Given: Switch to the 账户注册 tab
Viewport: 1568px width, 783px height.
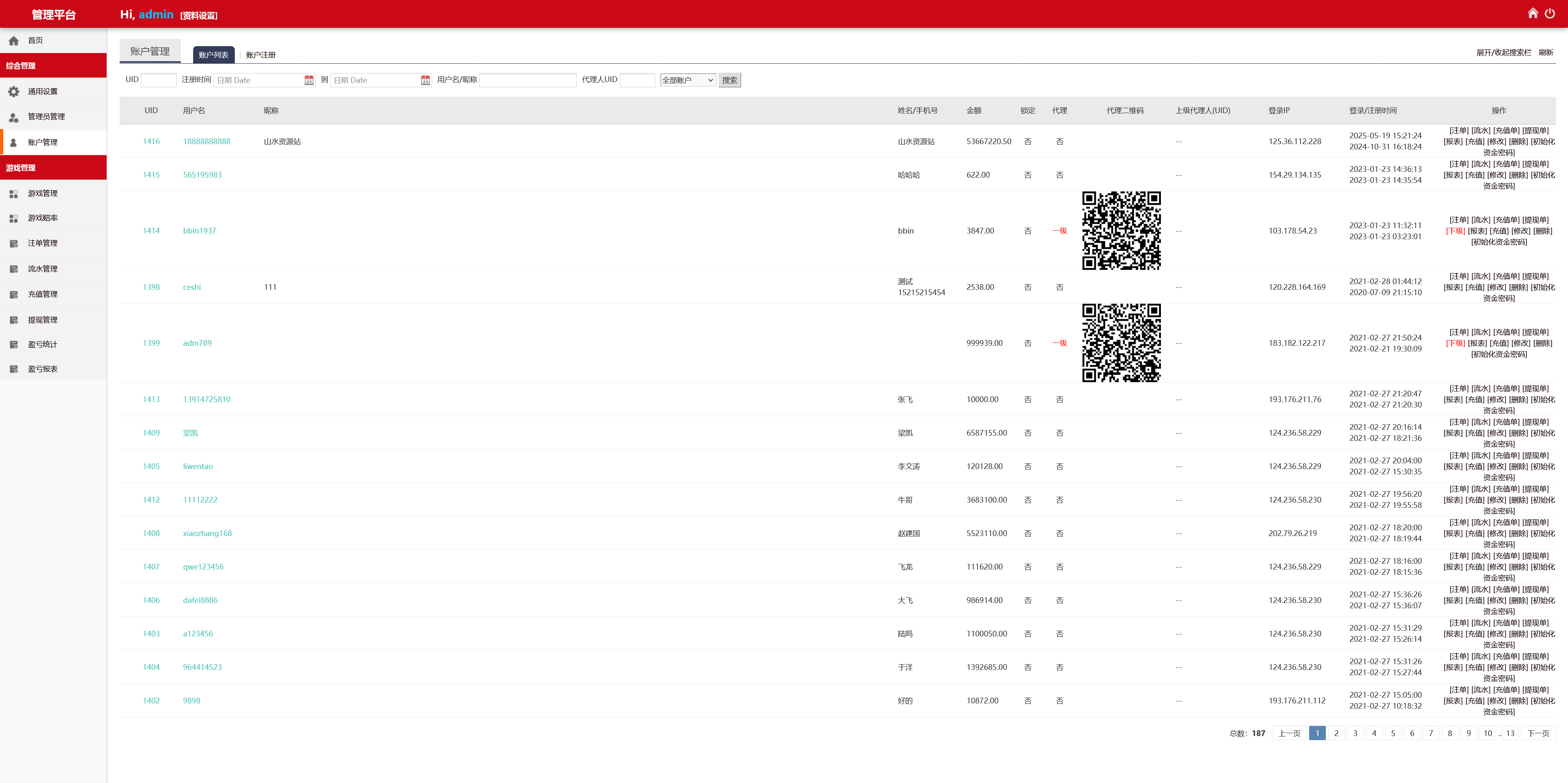Looking at the screenshot, I should (261, 55).
